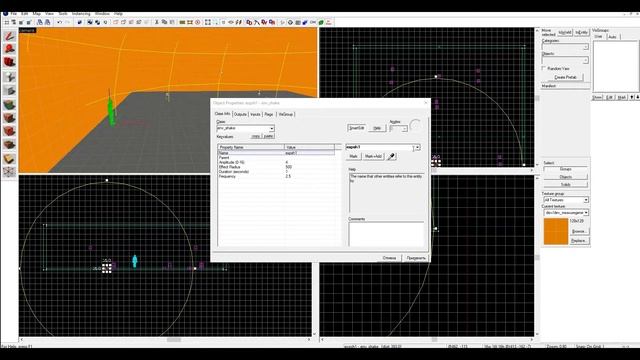Open the Map menu

(x=37, y=14)
